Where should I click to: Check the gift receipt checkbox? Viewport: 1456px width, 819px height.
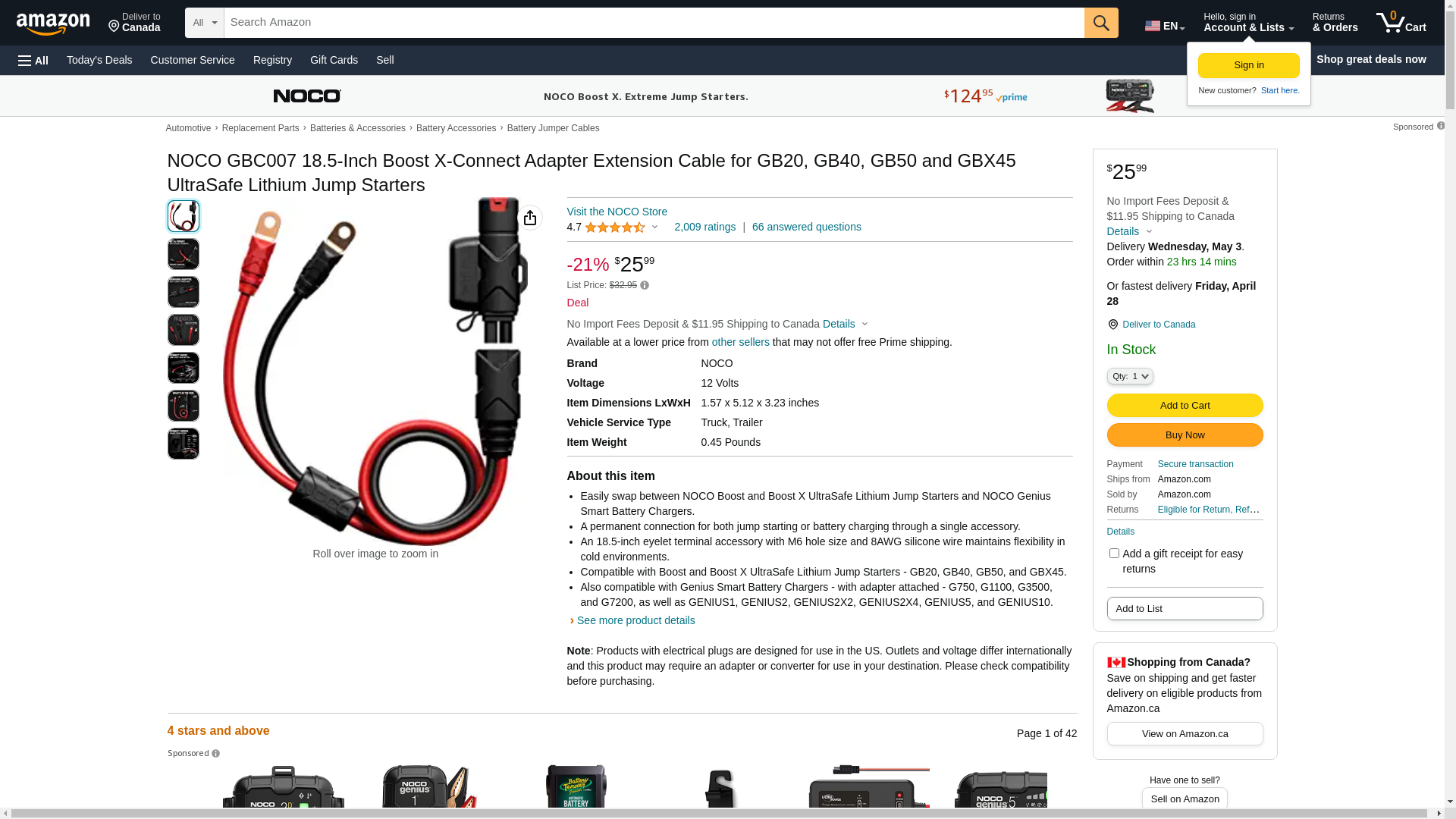point(1114,554)
